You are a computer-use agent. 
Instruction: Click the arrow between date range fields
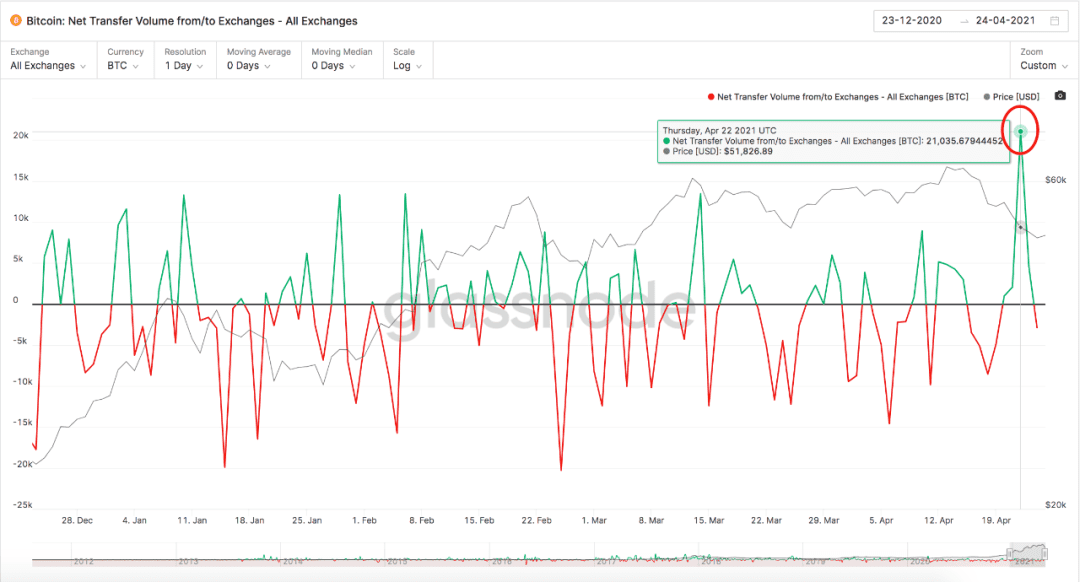964,21
